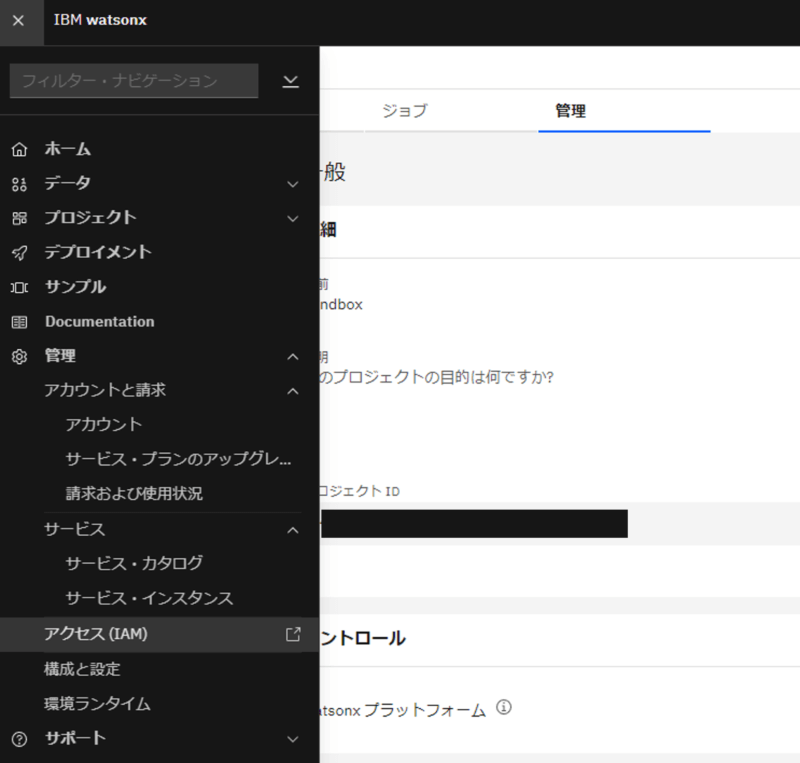
Task: Expand the プロジェクト menu chevron
Action: click(293, 219)
